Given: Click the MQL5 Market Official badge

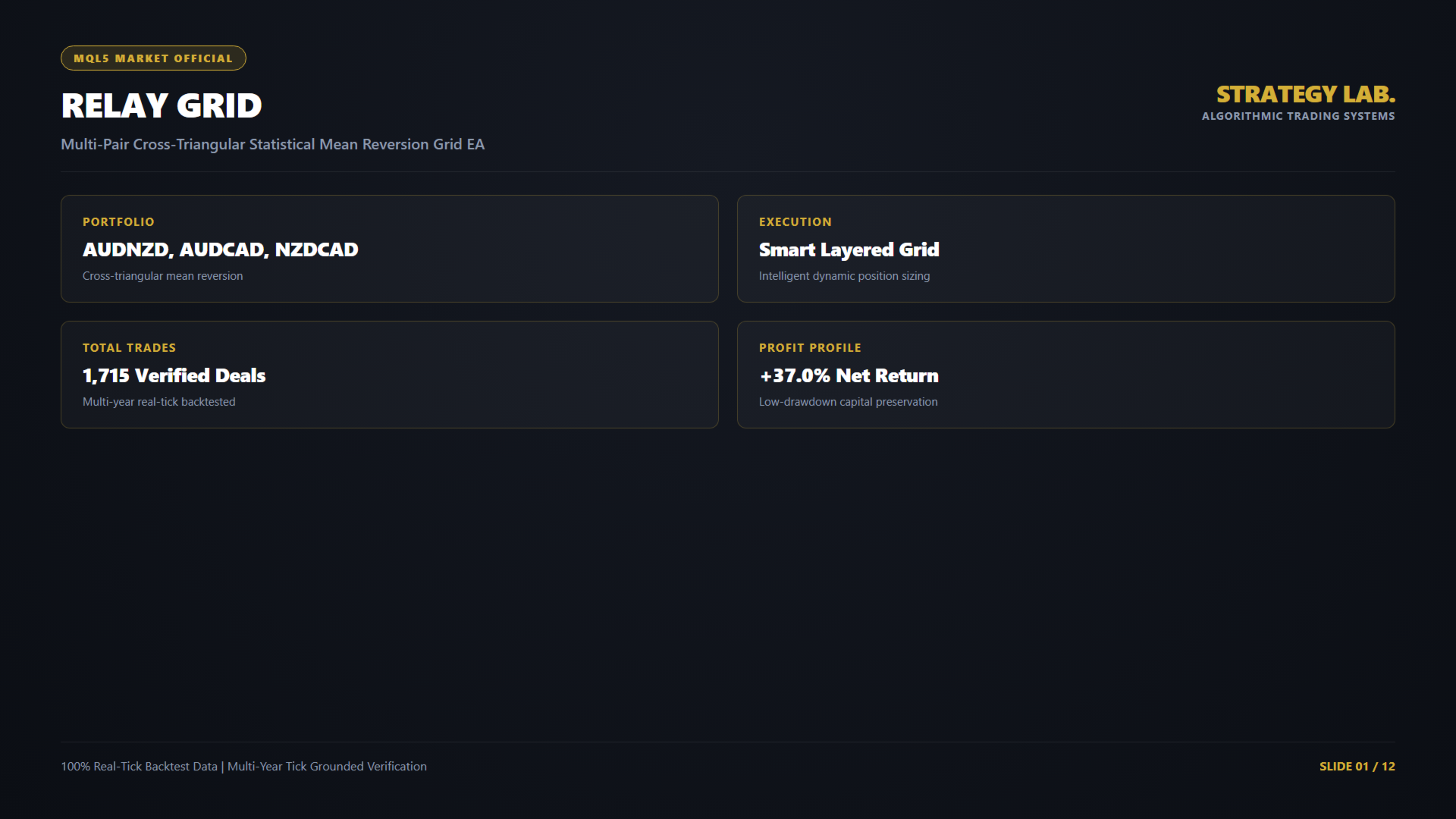Looking at the screenshot, I should point(153,58).
